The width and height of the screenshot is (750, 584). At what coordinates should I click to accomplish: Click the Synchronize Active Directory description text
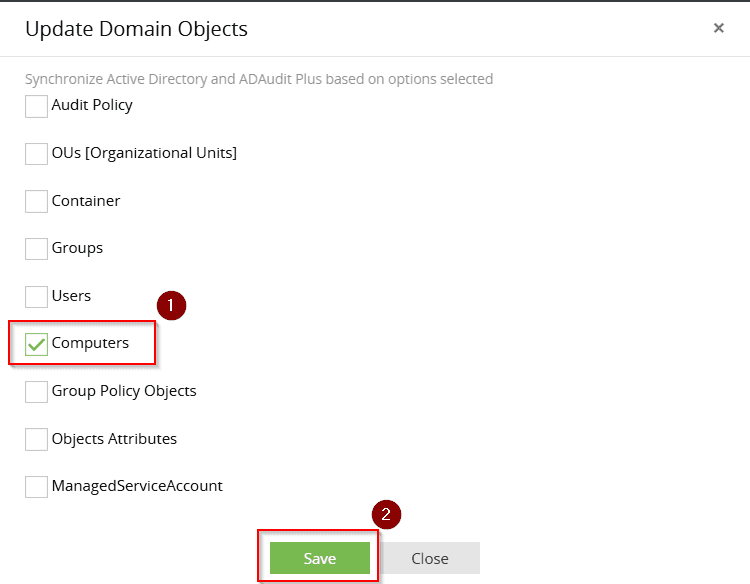(x=259, y=79)
